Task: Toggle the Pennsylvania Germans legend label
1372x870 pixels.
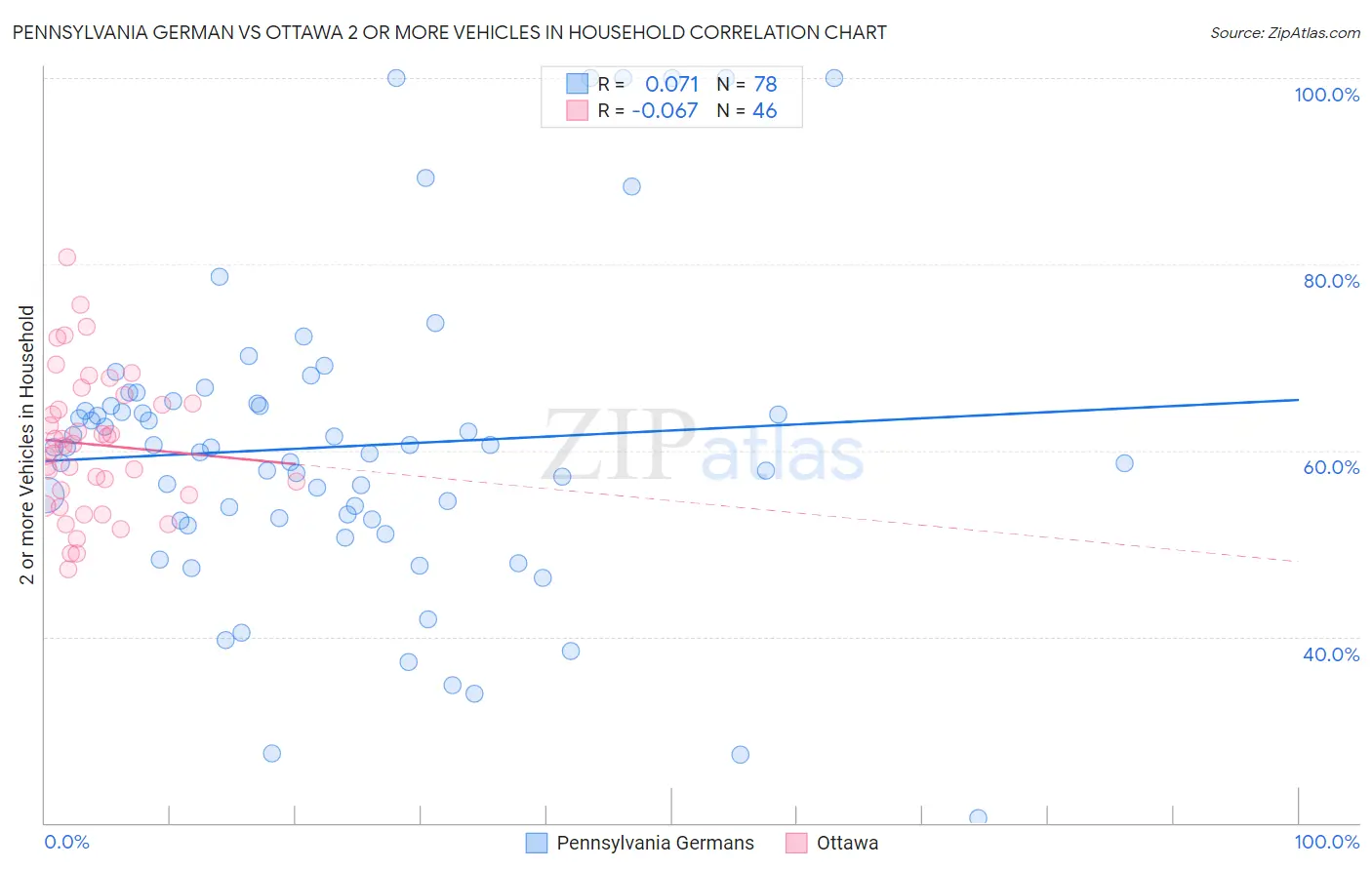Action: pos(655,843)
